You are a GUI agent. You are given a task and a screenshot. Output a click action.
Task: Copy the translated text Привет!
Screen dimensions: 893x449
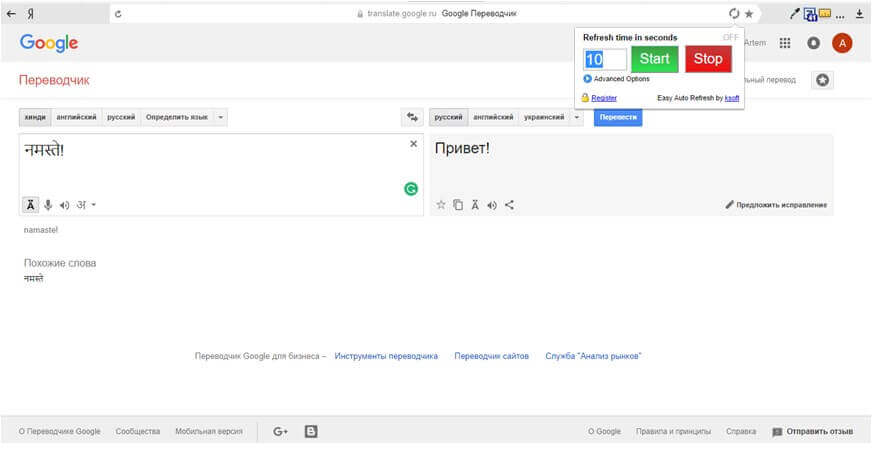click(x=458, y=205)
